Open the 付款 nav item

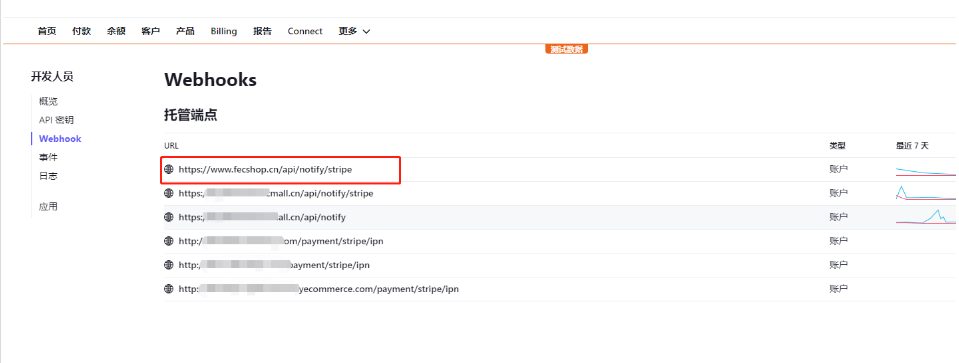(81, 31)
